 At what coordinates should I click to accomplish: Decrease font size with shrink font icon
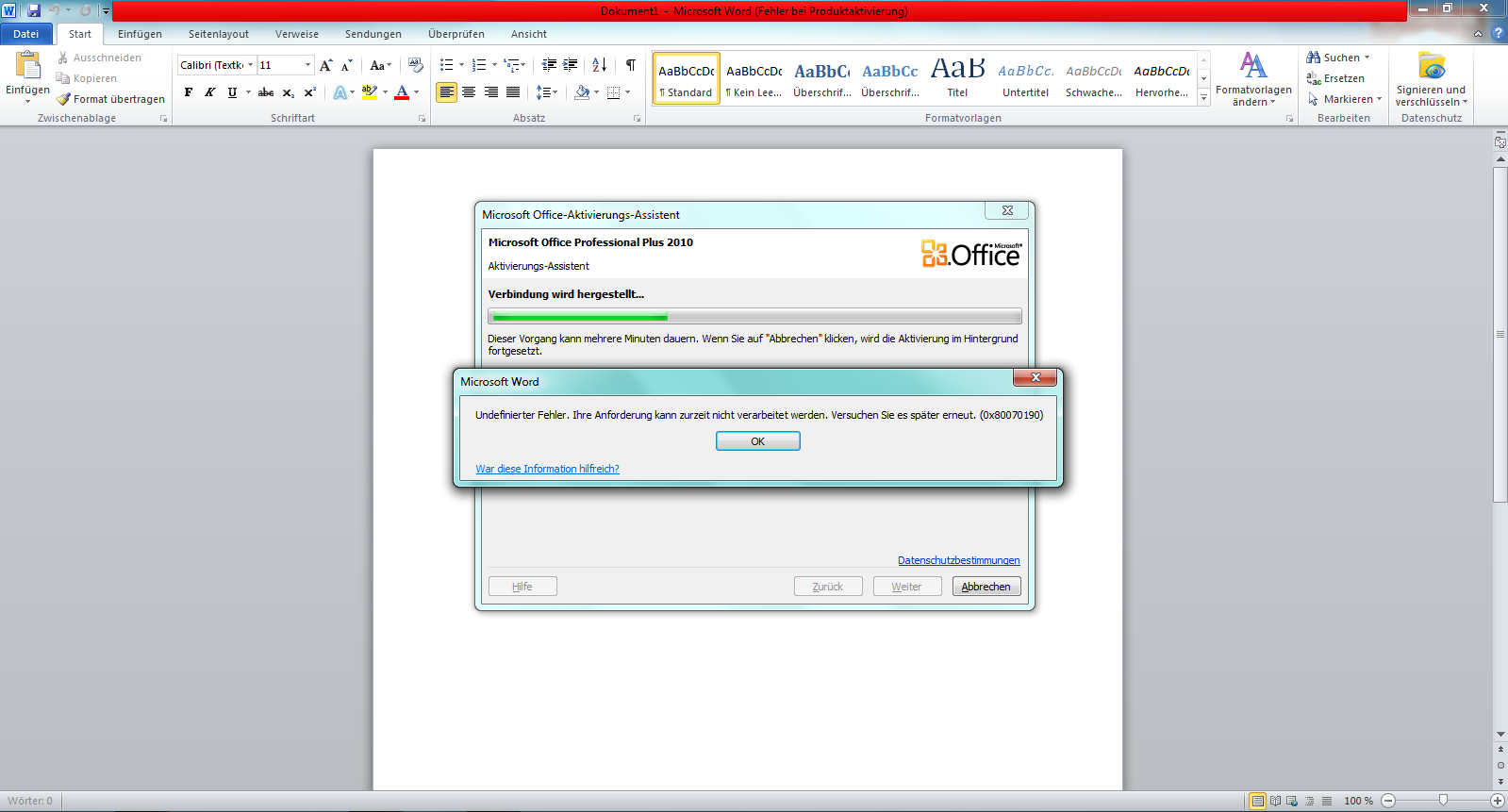[347, 65]
